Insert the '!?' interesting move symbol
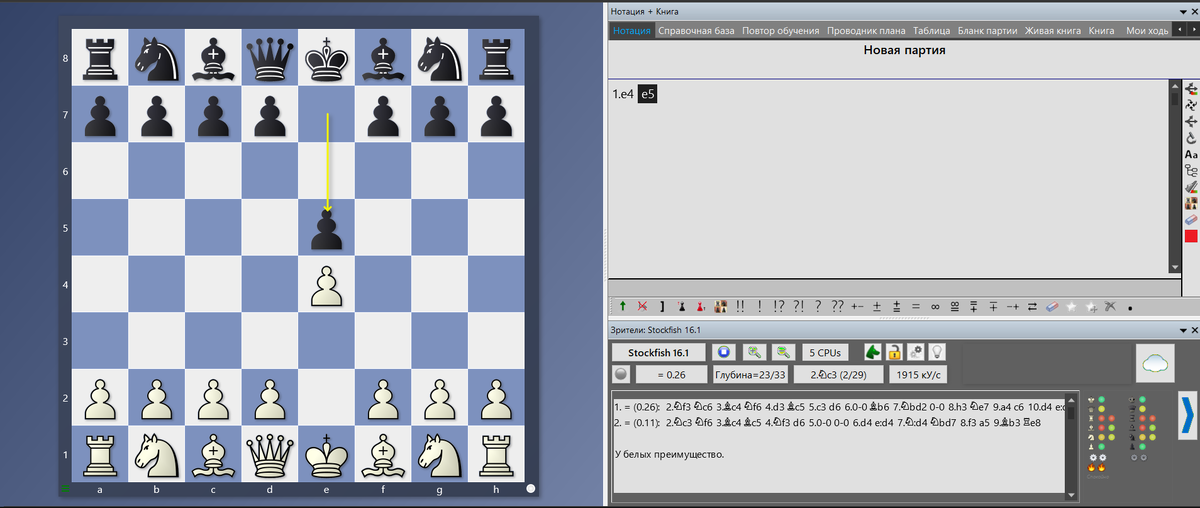This screenshot has width=1200, height=508. click(x=779, y=306)
